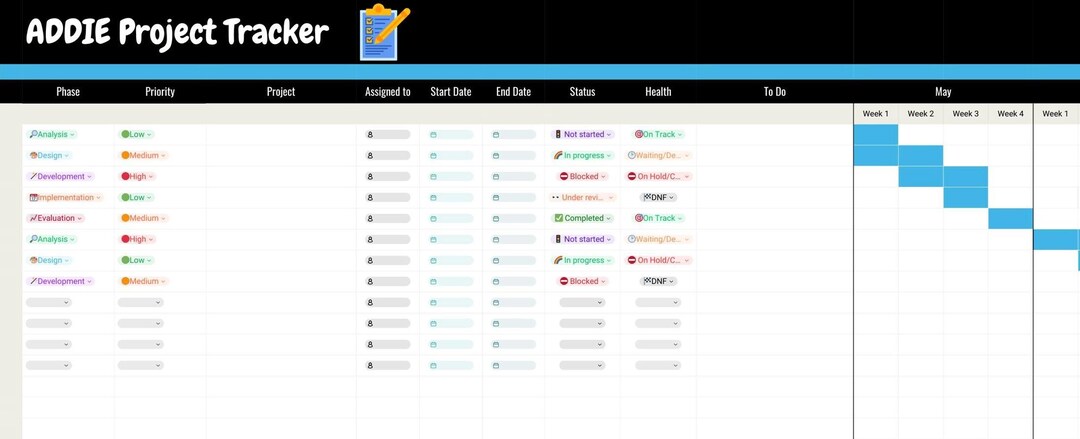Open the Medium priority dropdown in Evaluation row
Image resolution: width=1080 pixels, height=439 pixels.
tap(144, 218)
